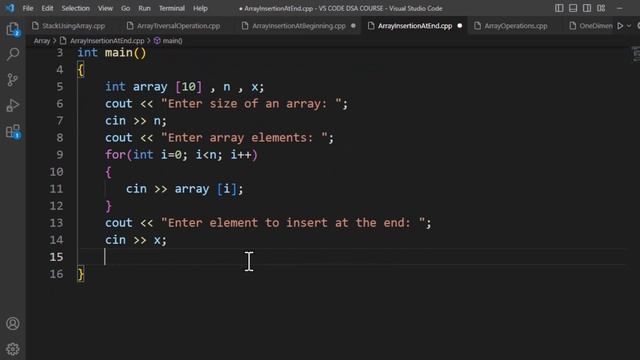Click the 'cin >> x;' line
The height and width of the screenshot is (360, 640).
(x=136, y=240)
